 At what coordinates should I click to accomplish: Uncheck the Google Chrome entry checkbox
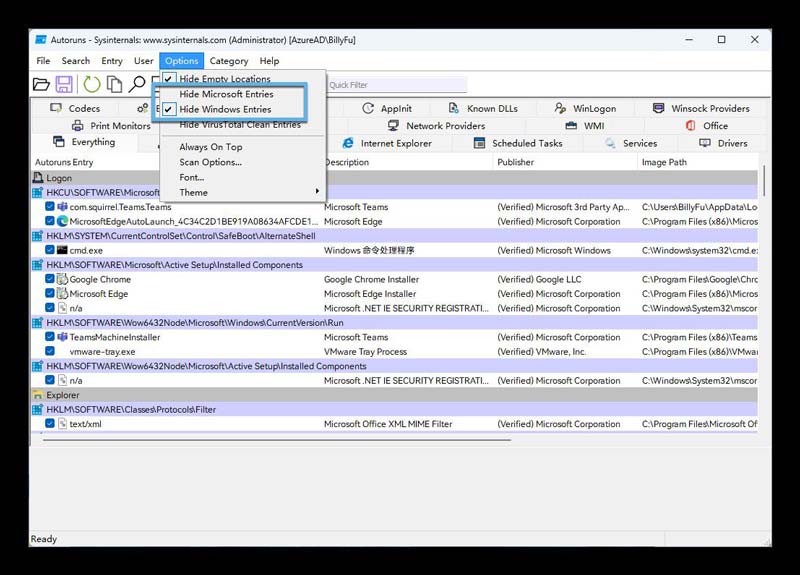coord(49,279)
